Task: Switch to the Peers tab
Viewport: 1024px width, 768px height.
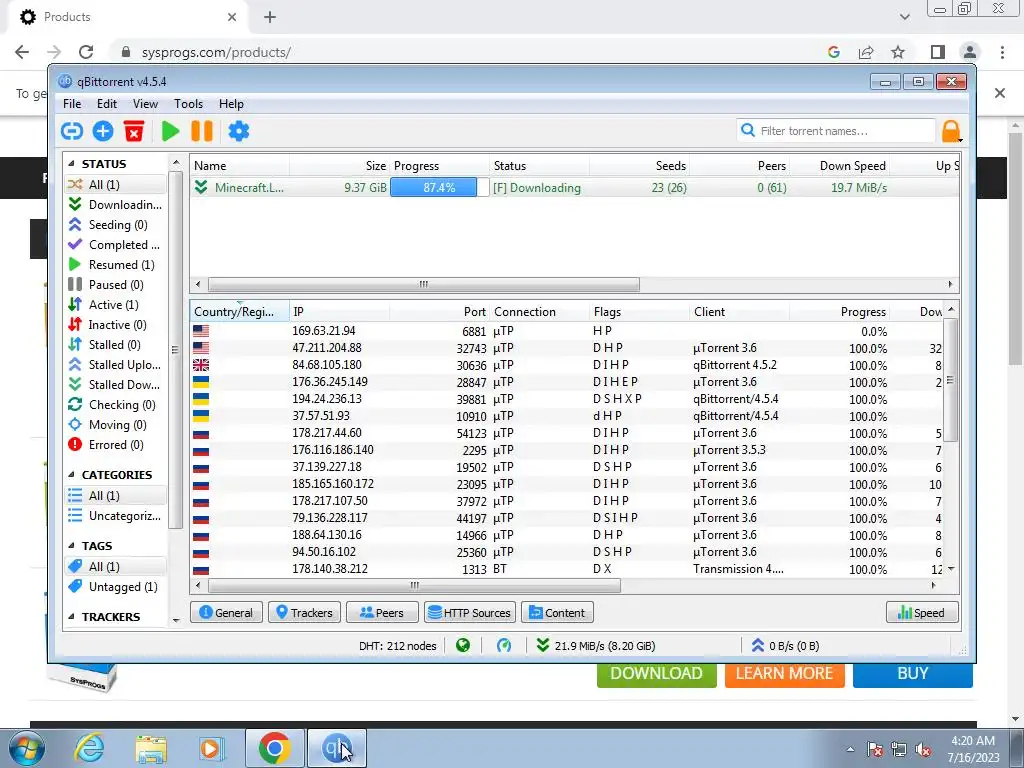Action: click(382, 613)
